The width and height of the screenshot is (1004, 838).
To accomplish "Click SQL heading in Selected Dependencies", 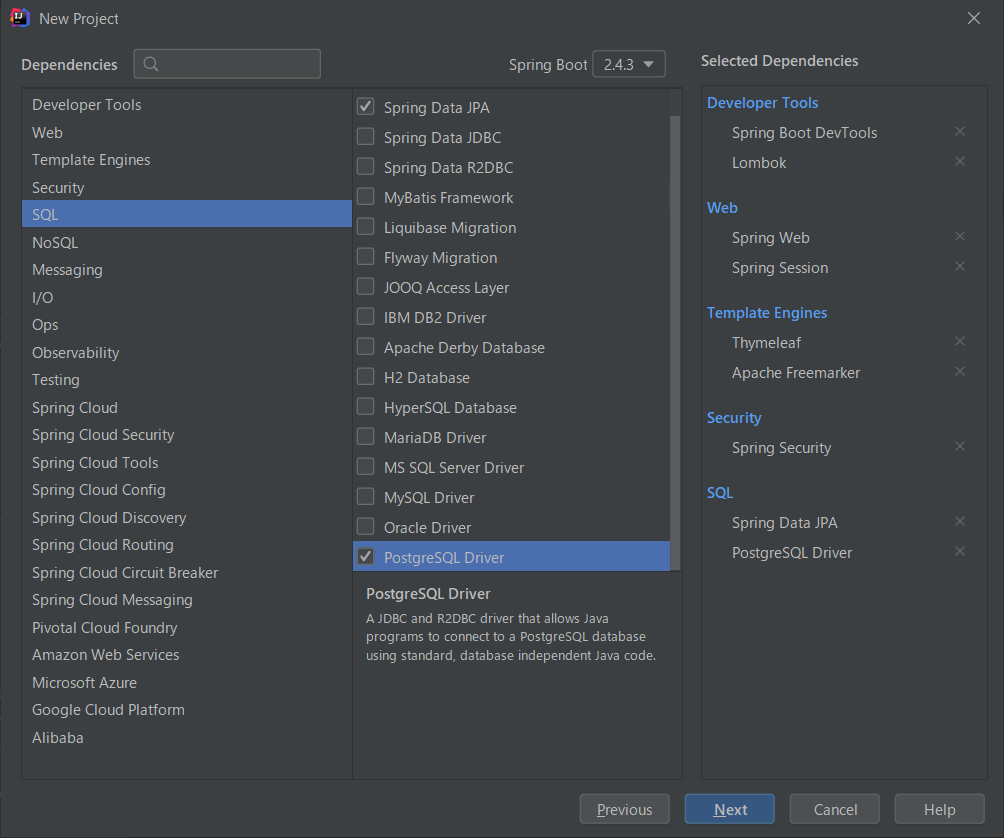I will (x=720, y=492).
